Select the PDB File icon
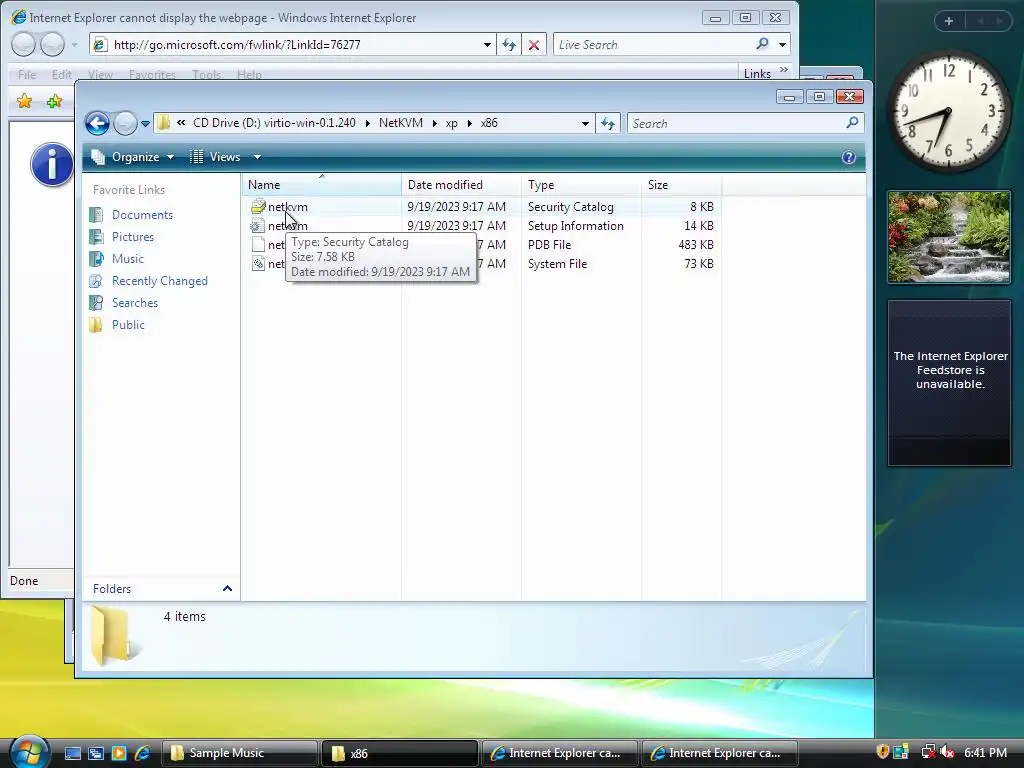The height and width of the screenshot is (768, 1024). 258,245
